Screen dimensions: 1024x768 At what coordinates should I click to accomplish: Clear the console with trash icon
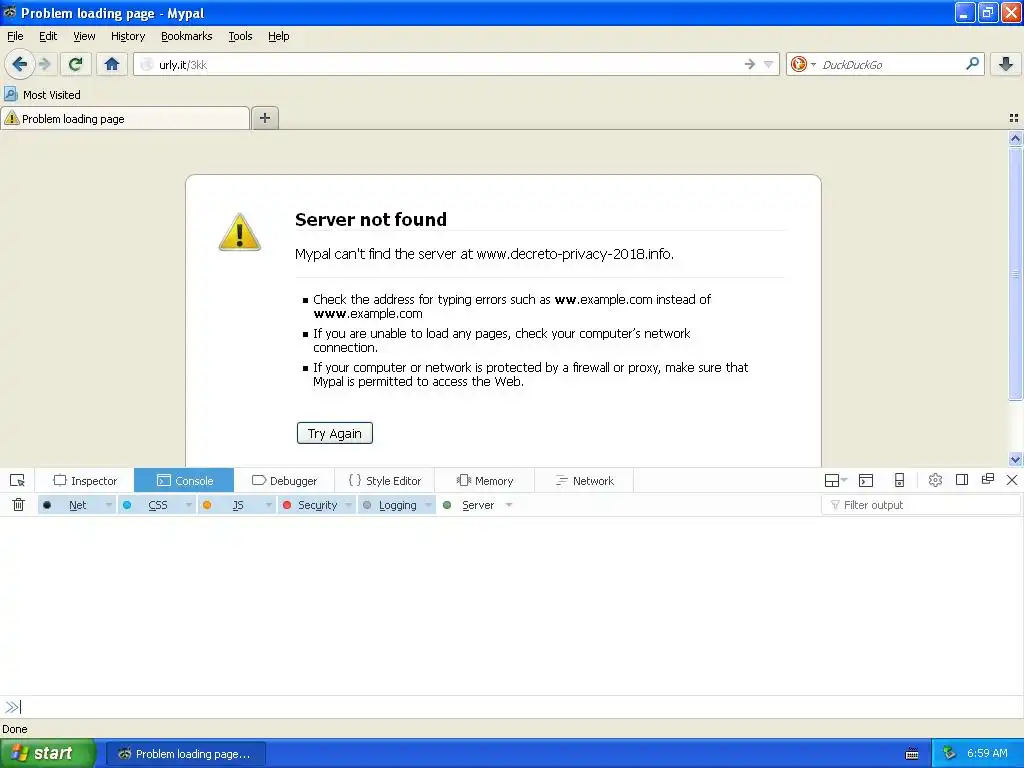pyautogui.click(x=18, y=505)
